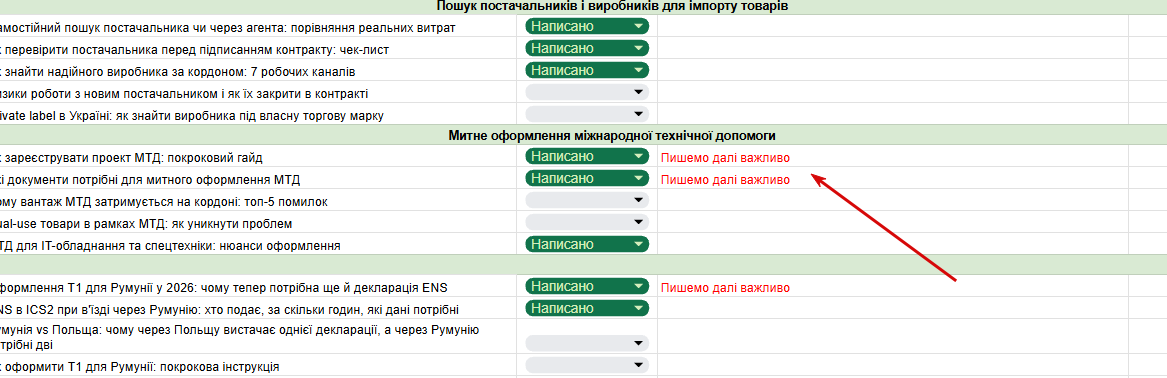Open status dropdown for 'декларація ENS' row

586,287
